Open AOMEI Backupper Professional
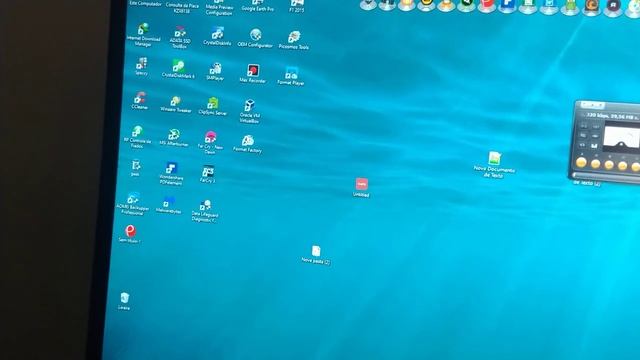This screenshot has width=640, height=360. coord(133,198)
